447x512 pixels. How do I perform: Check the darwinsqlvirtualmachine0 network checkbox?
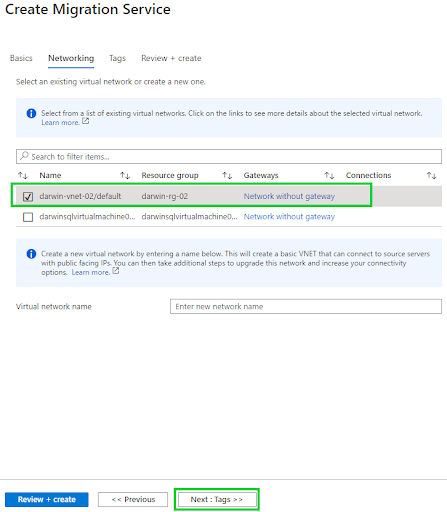28,217
